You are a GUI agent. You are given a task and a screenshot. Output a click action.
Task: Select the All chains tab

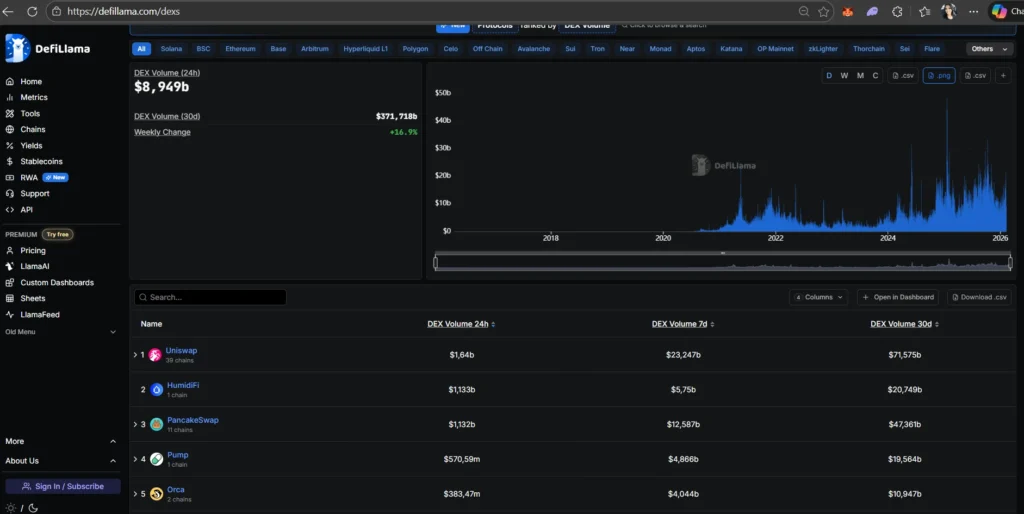[x=141, y=49]
